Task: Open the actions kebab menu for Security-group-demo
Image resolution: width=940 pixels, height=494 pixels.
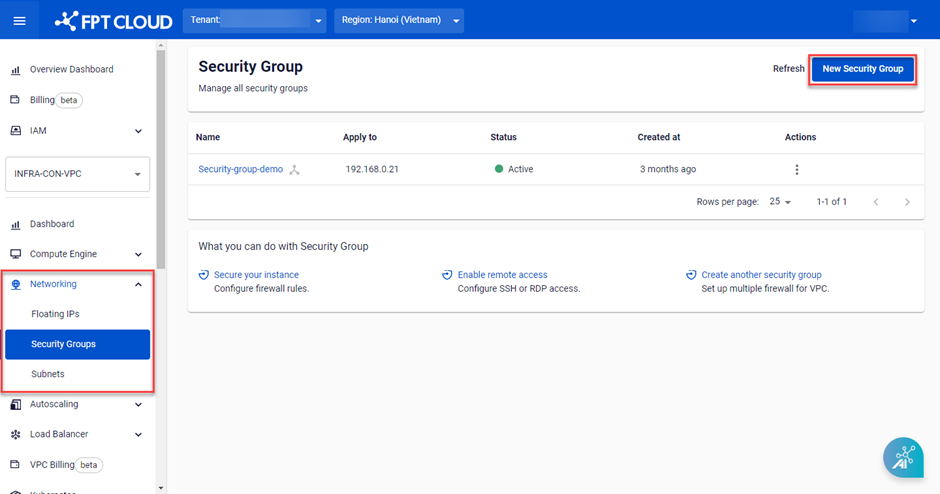Action: click(797, 170)
